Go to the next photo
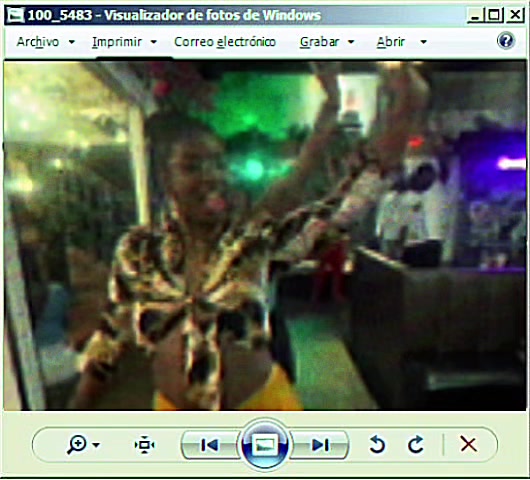Image resolution: width=530 pixels, height=480 pixels. [320, 445]
